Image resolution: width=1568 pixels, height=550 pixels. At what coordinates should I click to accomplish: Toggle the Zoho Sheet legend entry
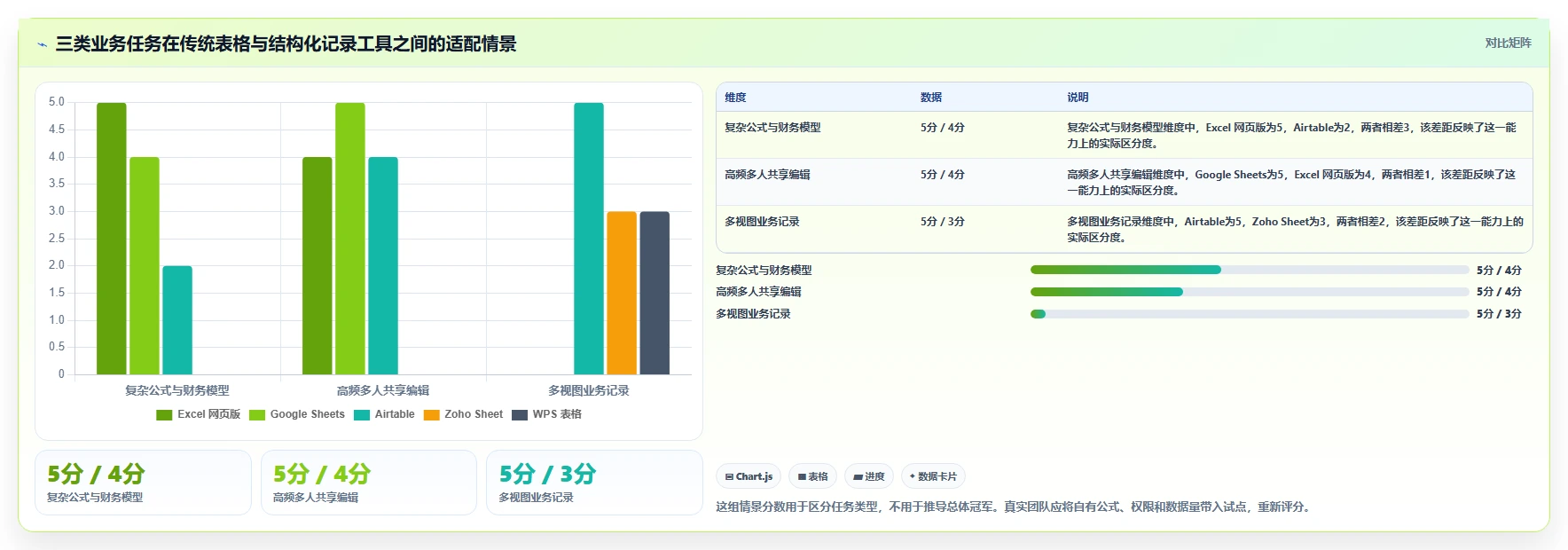(463, 414)
